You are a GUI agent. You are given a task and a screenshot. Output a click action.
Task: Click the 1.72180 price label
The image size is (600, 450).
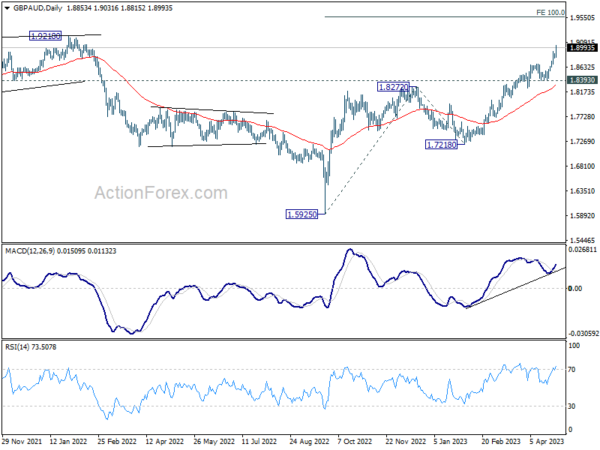[441, 145]
